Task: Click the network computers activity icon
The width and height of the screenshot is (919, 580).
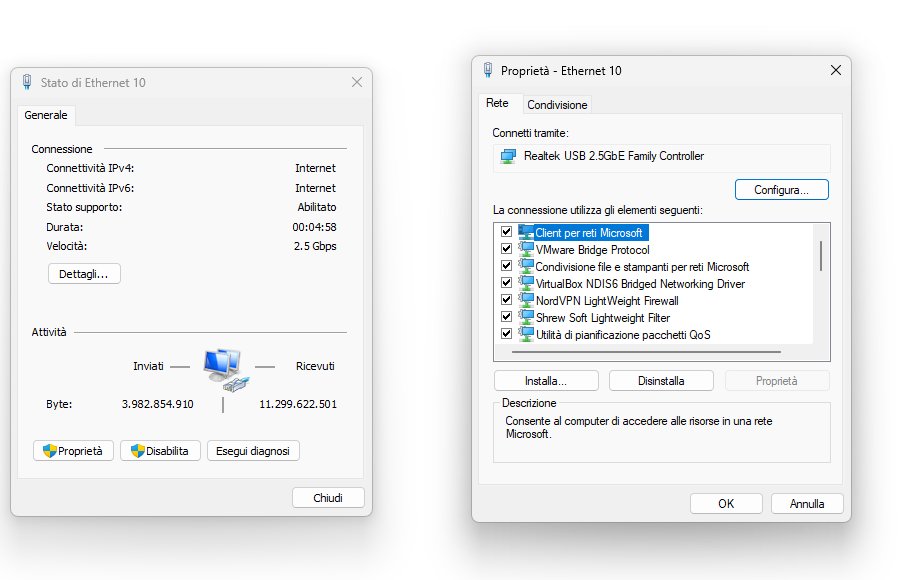Action: (226, 370)
